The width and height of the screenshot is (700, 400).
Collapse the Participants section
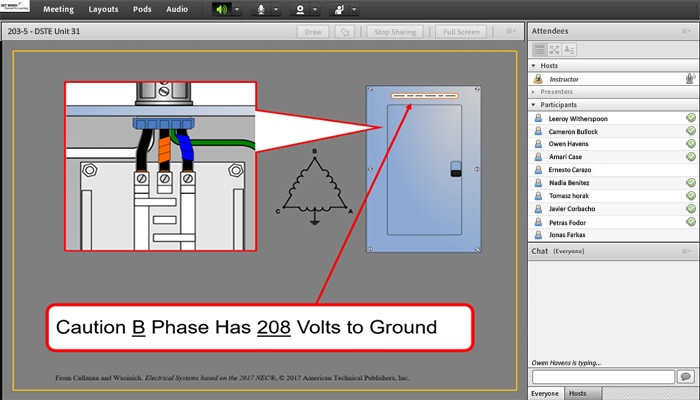point(534,104)
